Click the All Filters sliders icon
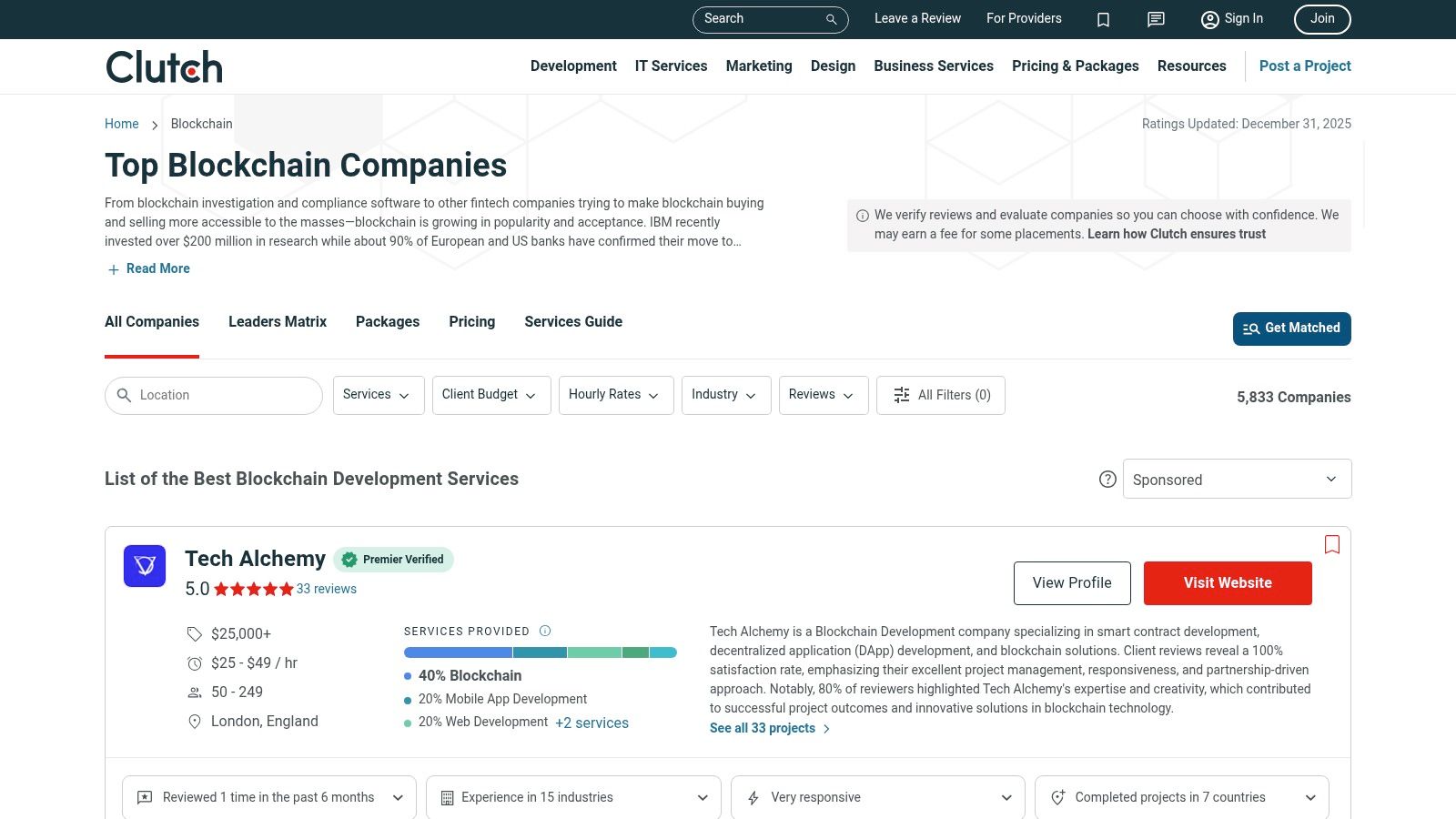 pyautogui.click(x=902, y=395)
